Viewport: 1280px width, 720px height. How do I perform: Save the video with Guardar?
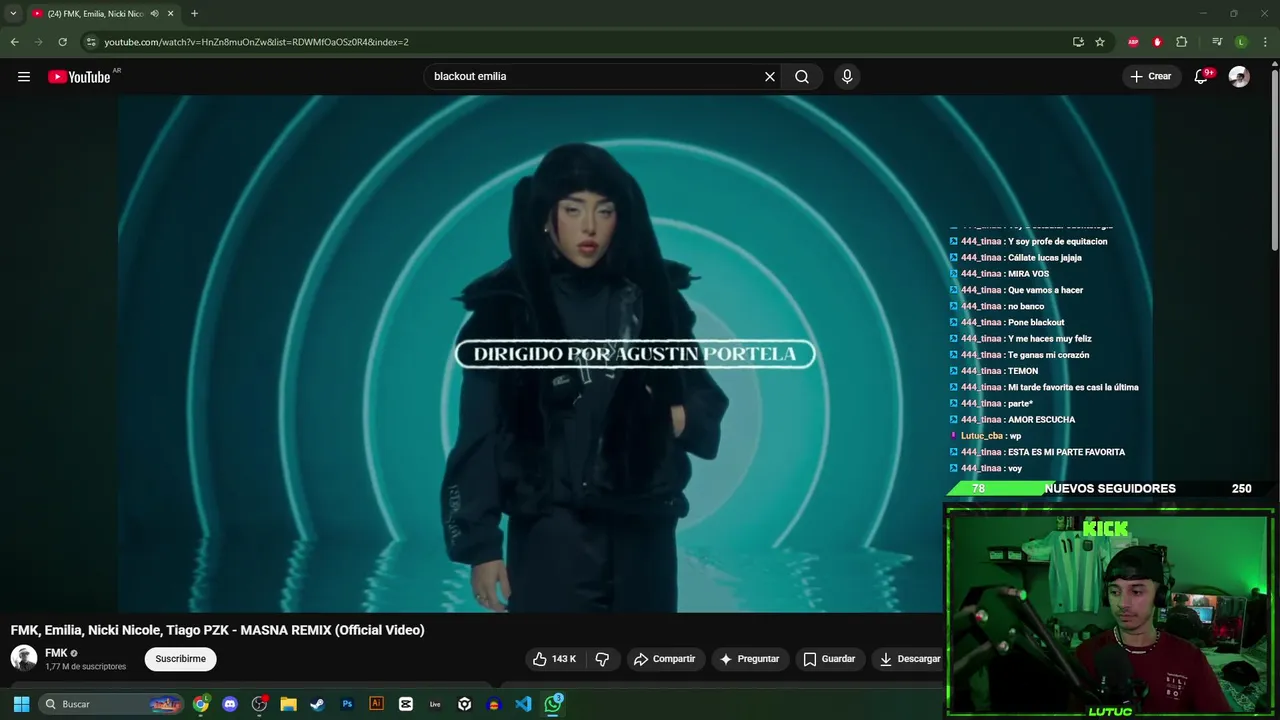830,659
